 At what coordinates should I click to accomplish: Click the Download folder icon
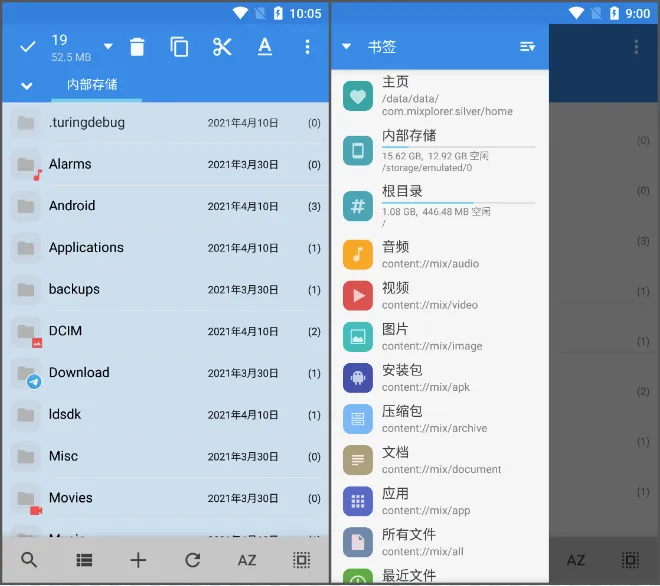(x=26, y=373)
